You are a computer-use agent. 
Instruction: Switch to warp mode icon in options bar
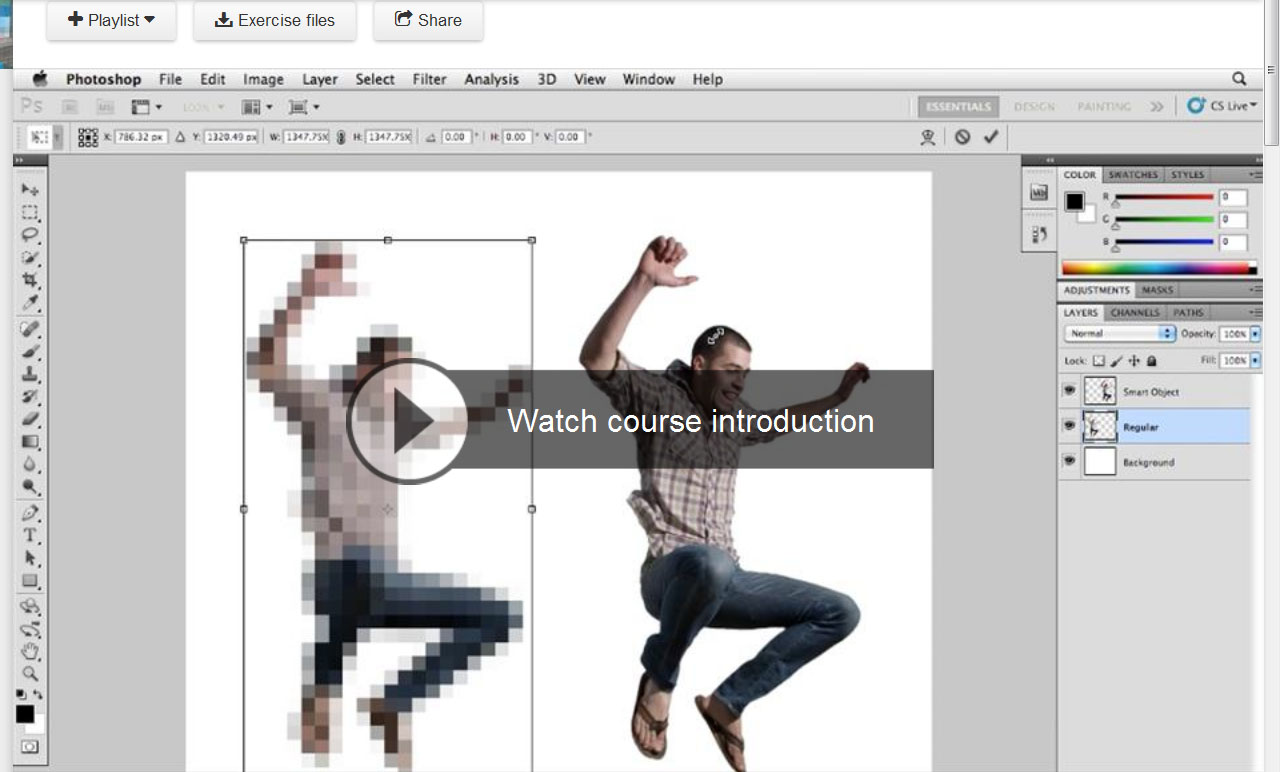928,137
